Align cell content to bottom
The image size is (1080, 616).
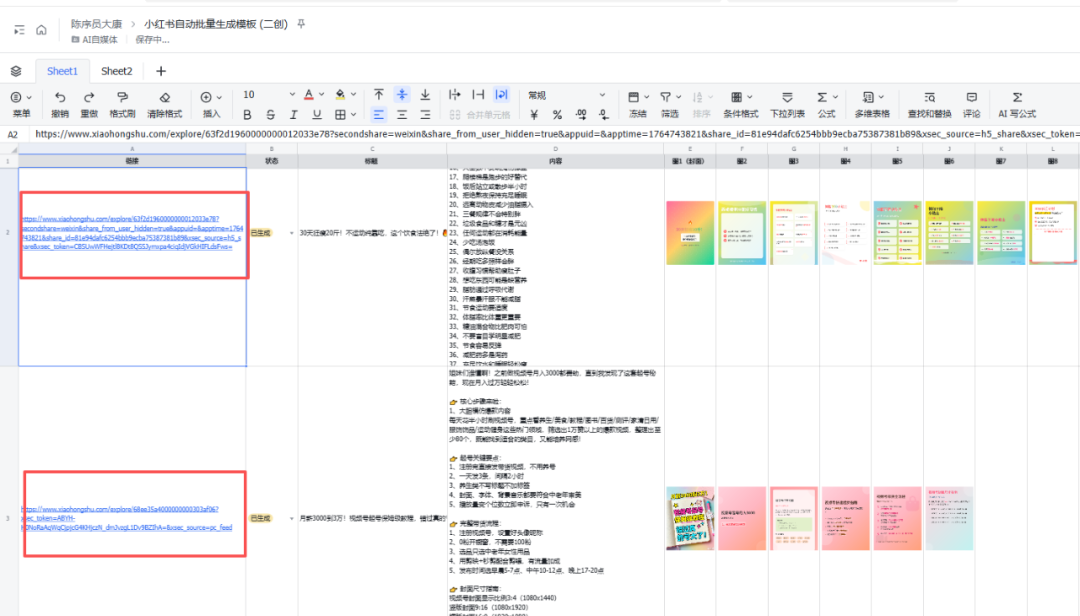point(426,95)
